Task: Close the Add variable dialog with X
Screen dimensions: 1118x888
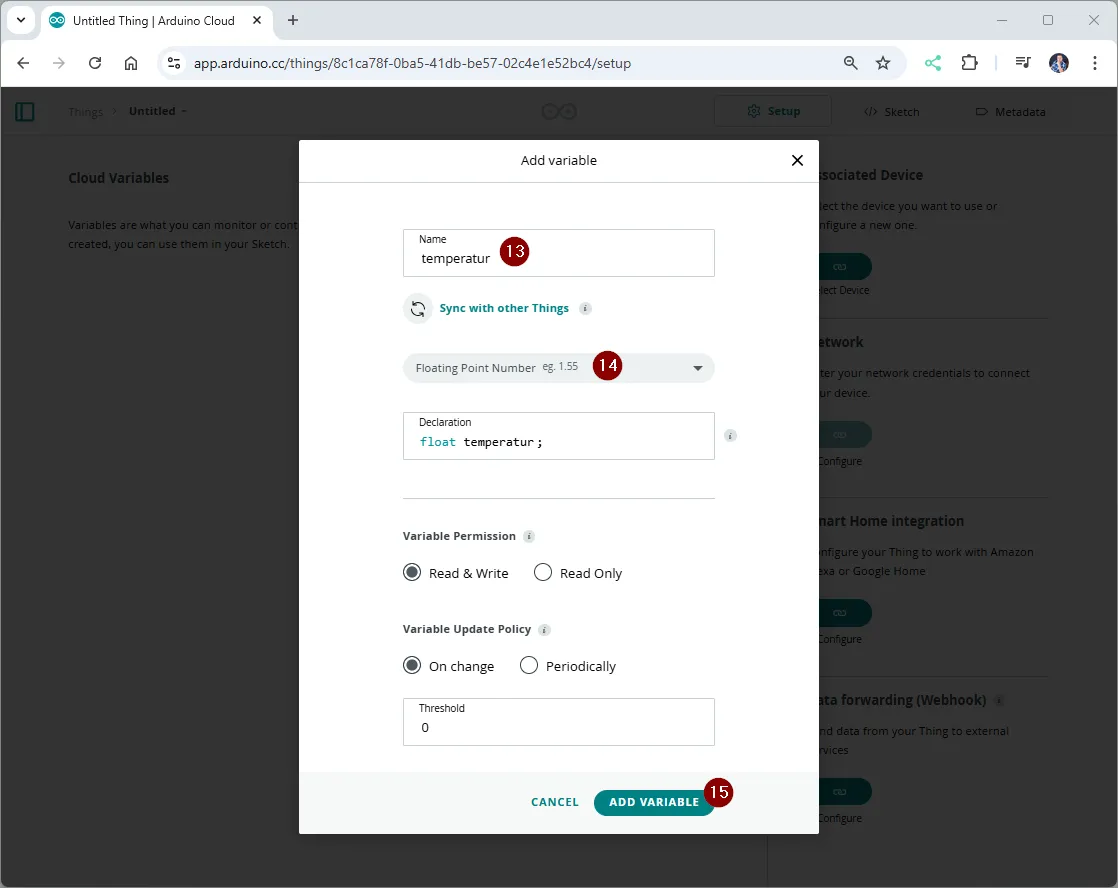Action: pos(797,160)
